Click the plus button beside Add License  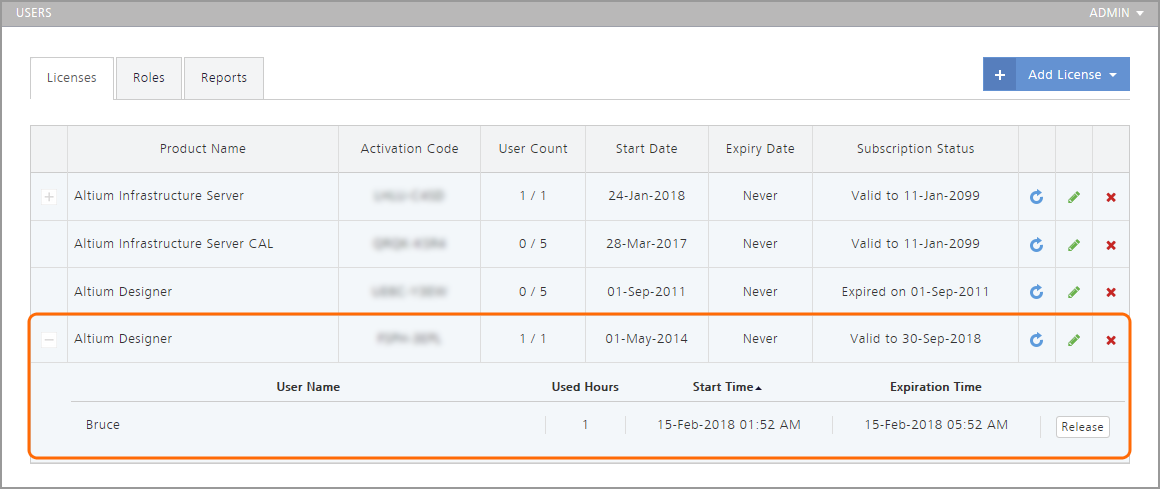pyautogui.click(x=999, y=75)
